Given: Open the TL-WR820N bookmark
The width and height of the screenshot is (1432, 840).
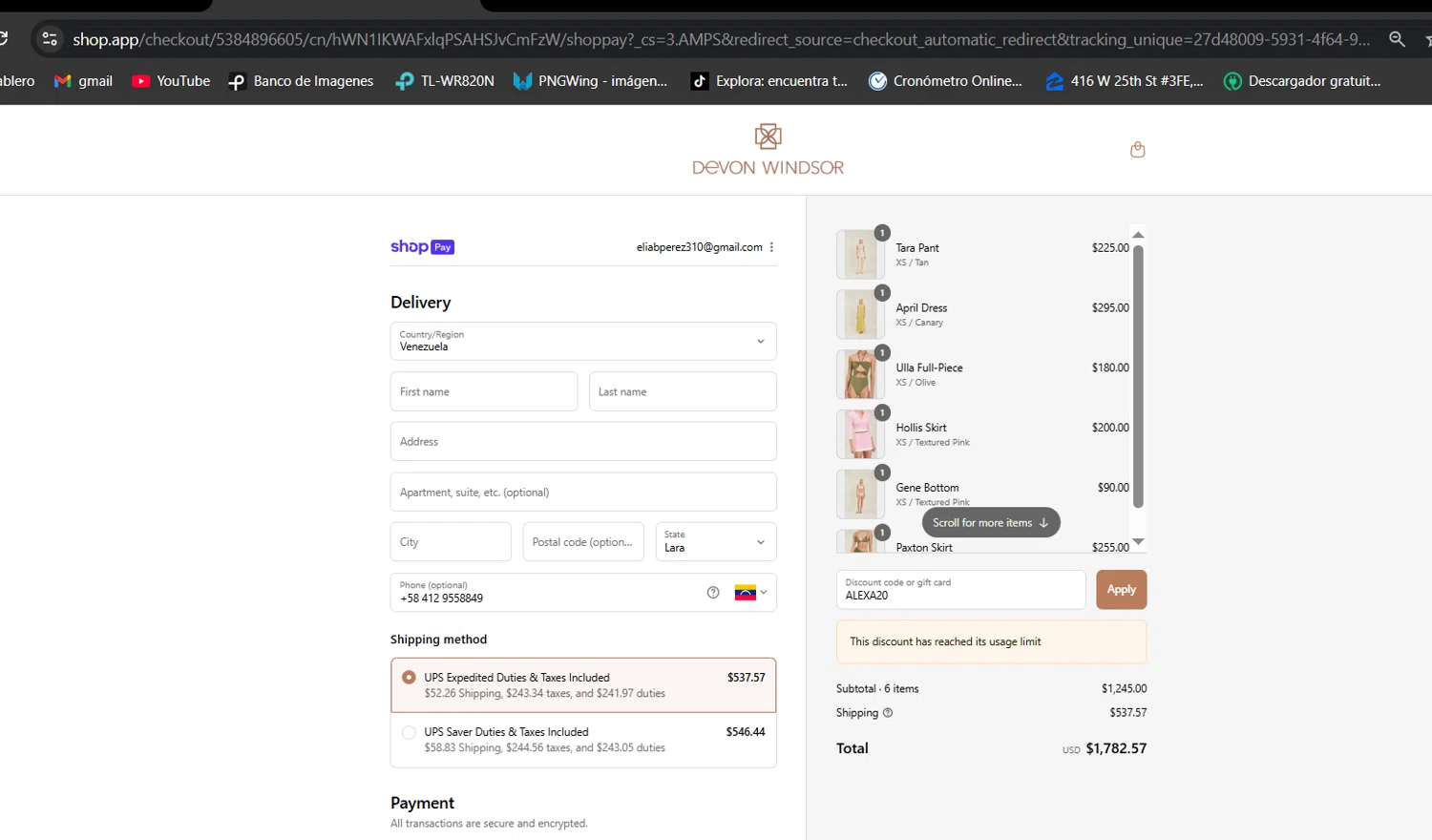Looking at the screenshot, I should coord(445,81).
